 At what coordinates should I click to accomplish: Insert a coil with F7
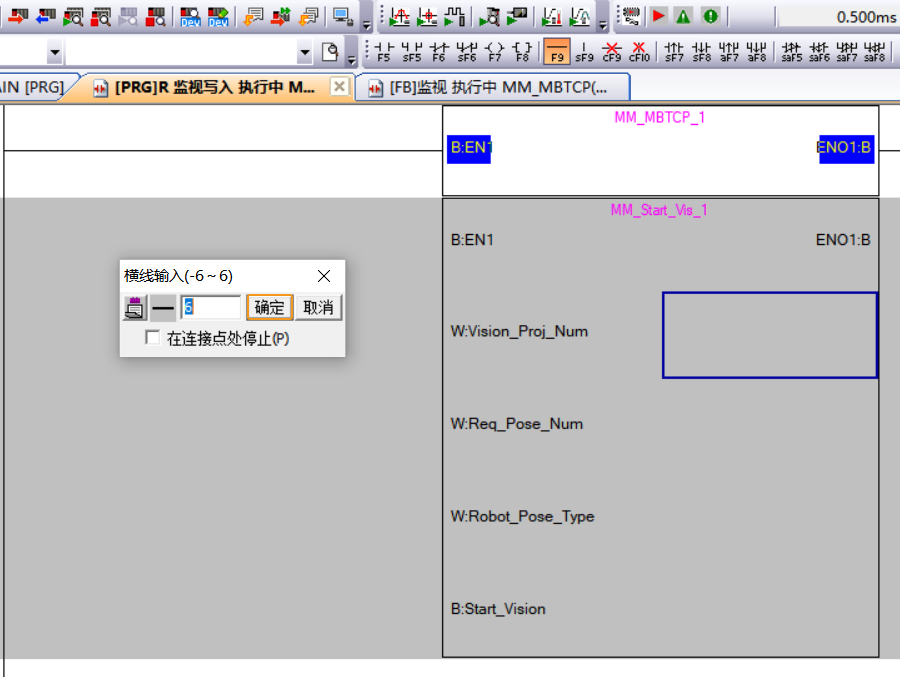494,52
